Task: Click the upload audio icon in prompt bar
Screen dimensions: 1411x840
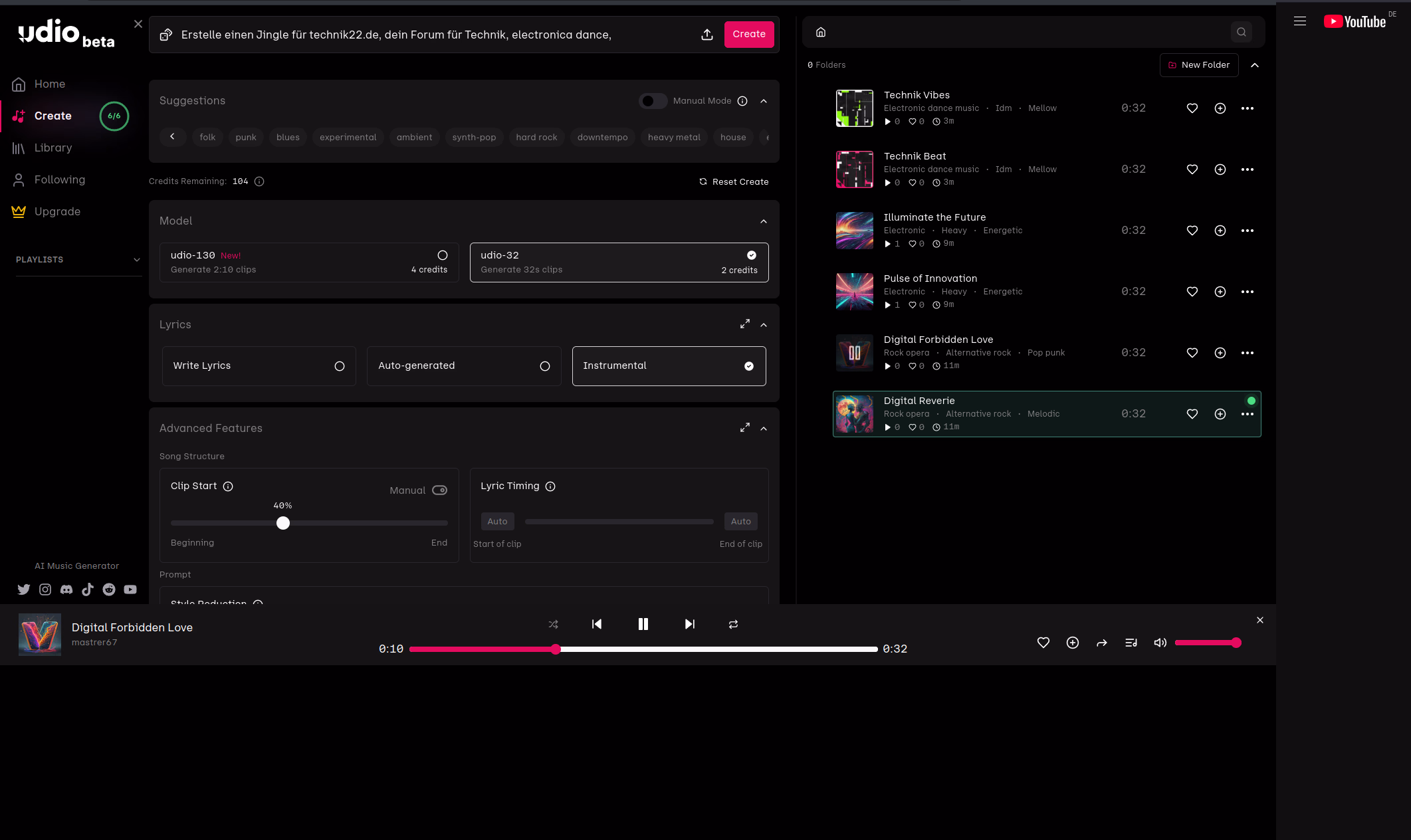Action: pyautogui.click(x=707, y=35)
